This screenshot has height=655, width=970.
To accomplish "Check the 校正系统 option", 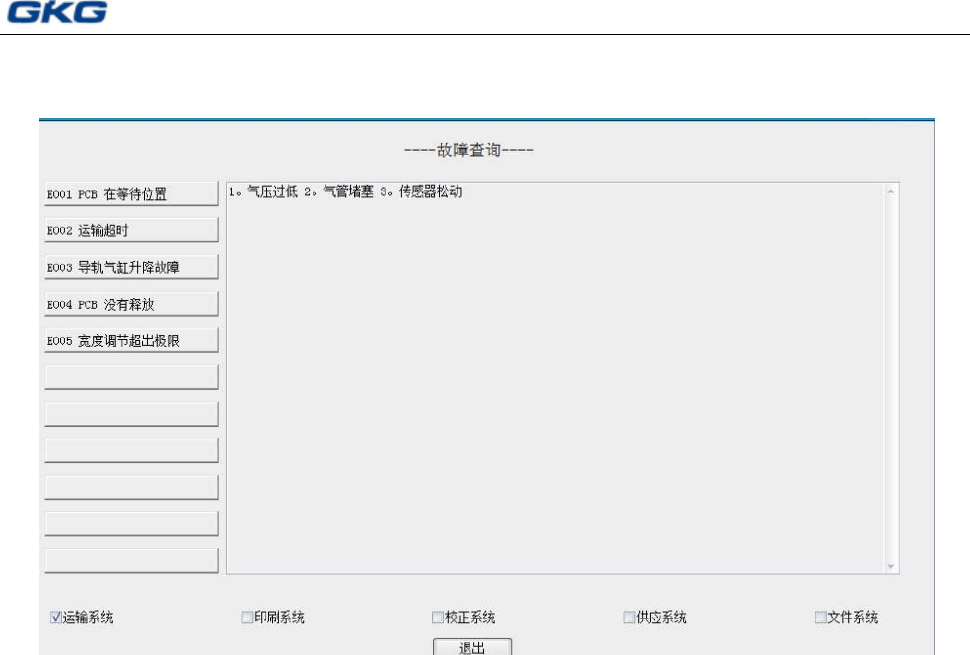I will pos(437,617).
